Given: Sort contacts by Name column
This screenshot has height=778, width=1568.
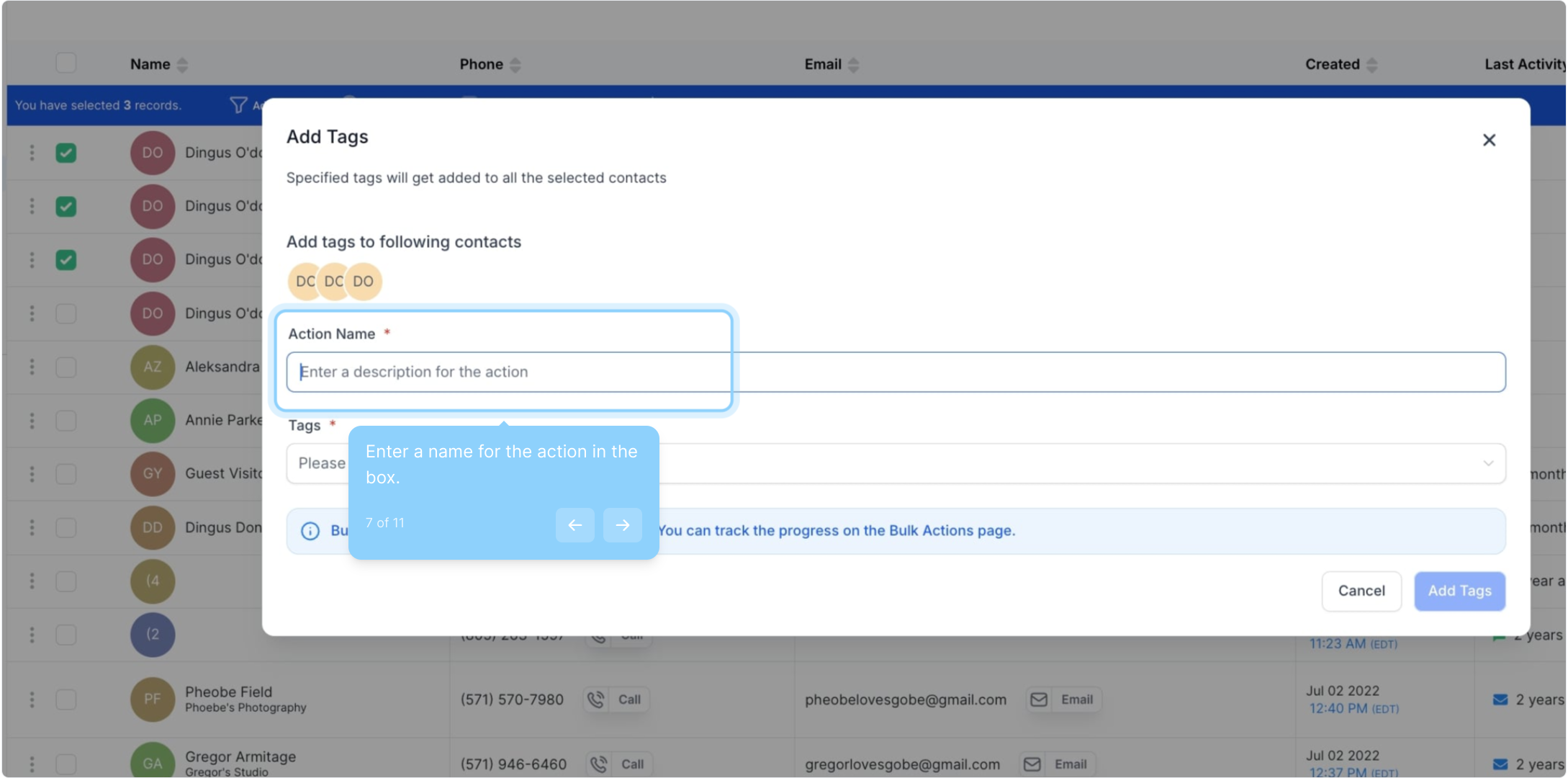Looking at the screenshot, I should [182, 65].
